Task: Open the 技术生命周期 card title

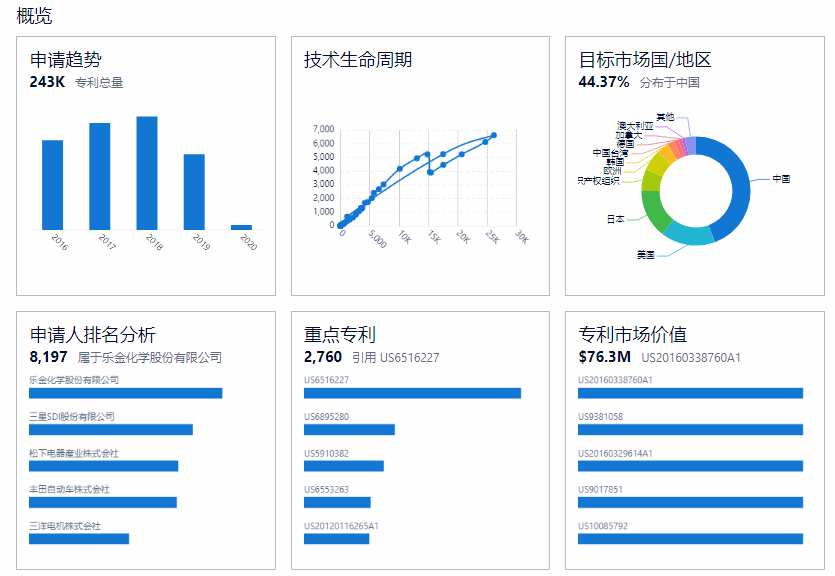Action: tap(358, 60)
